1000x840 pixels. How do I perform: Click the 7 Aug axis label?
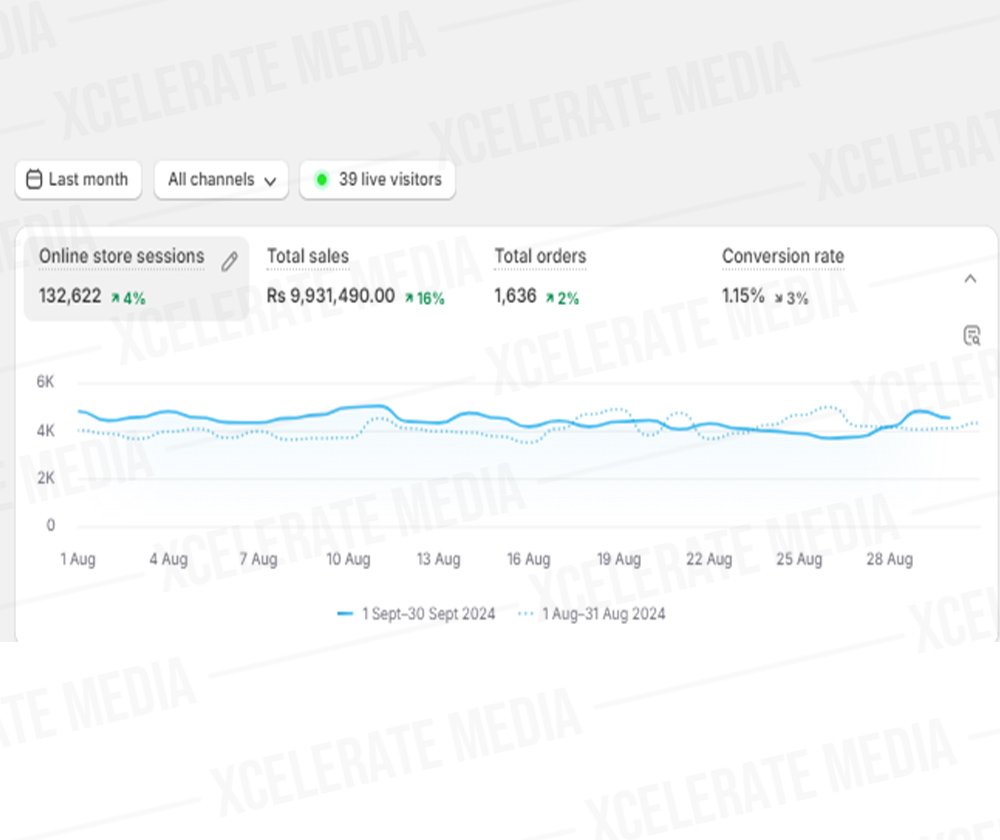[x=258, y=559]
